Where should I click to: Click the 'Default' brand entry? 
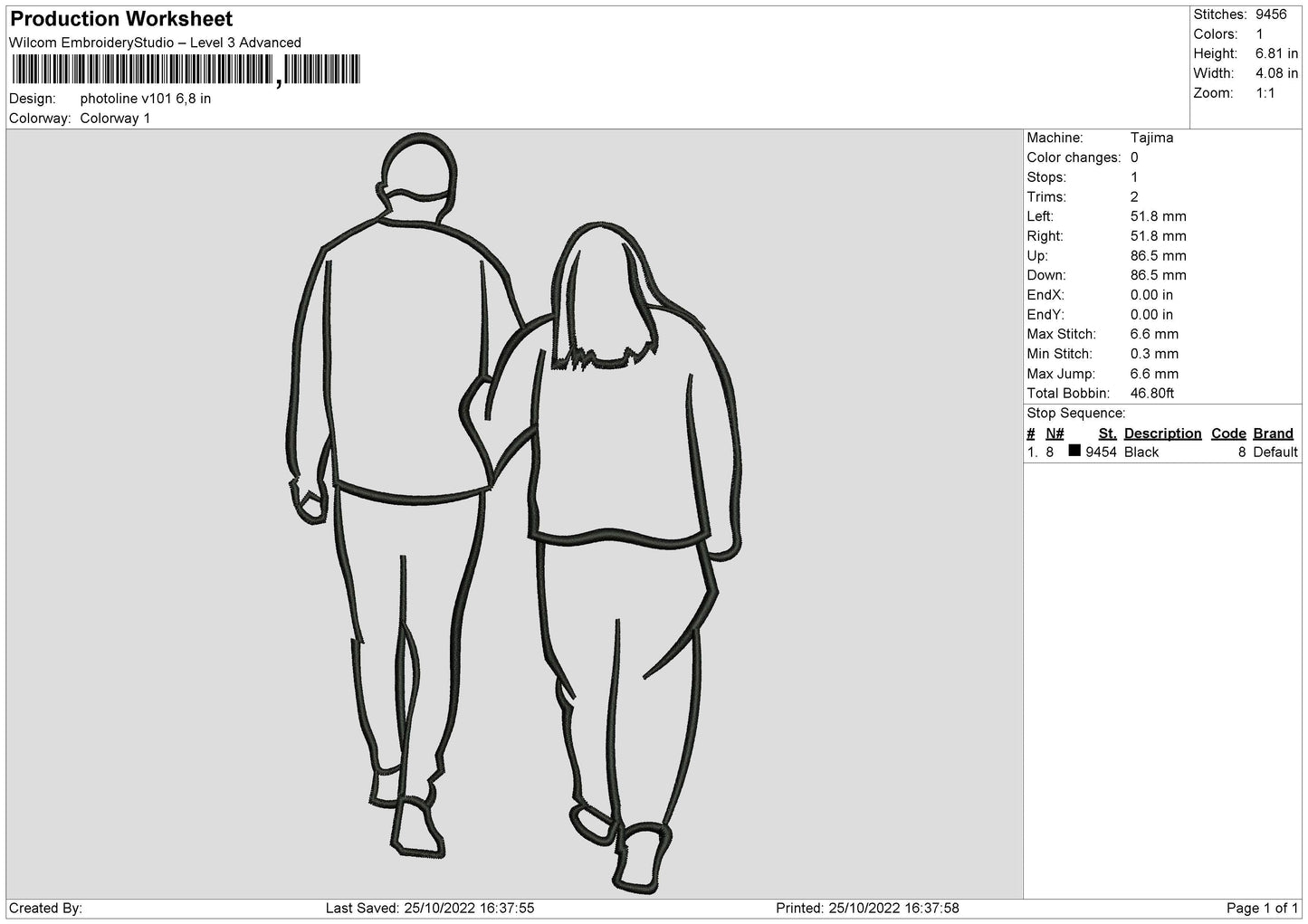click(1275, 452)
